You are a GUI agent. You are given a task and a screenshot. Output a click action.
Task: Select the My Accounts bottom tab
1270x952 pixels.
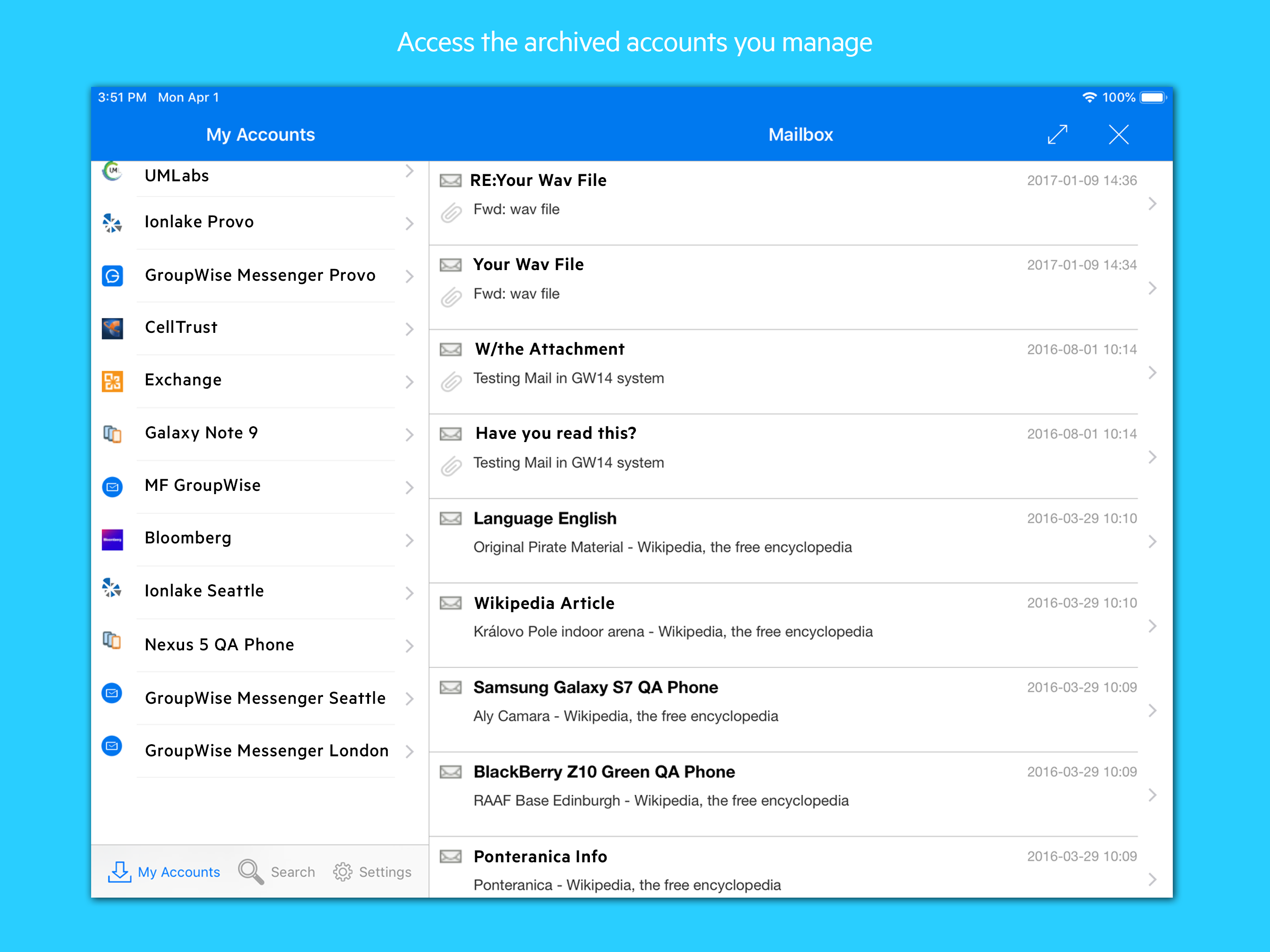pyautogui.click(x=164, y=872)
